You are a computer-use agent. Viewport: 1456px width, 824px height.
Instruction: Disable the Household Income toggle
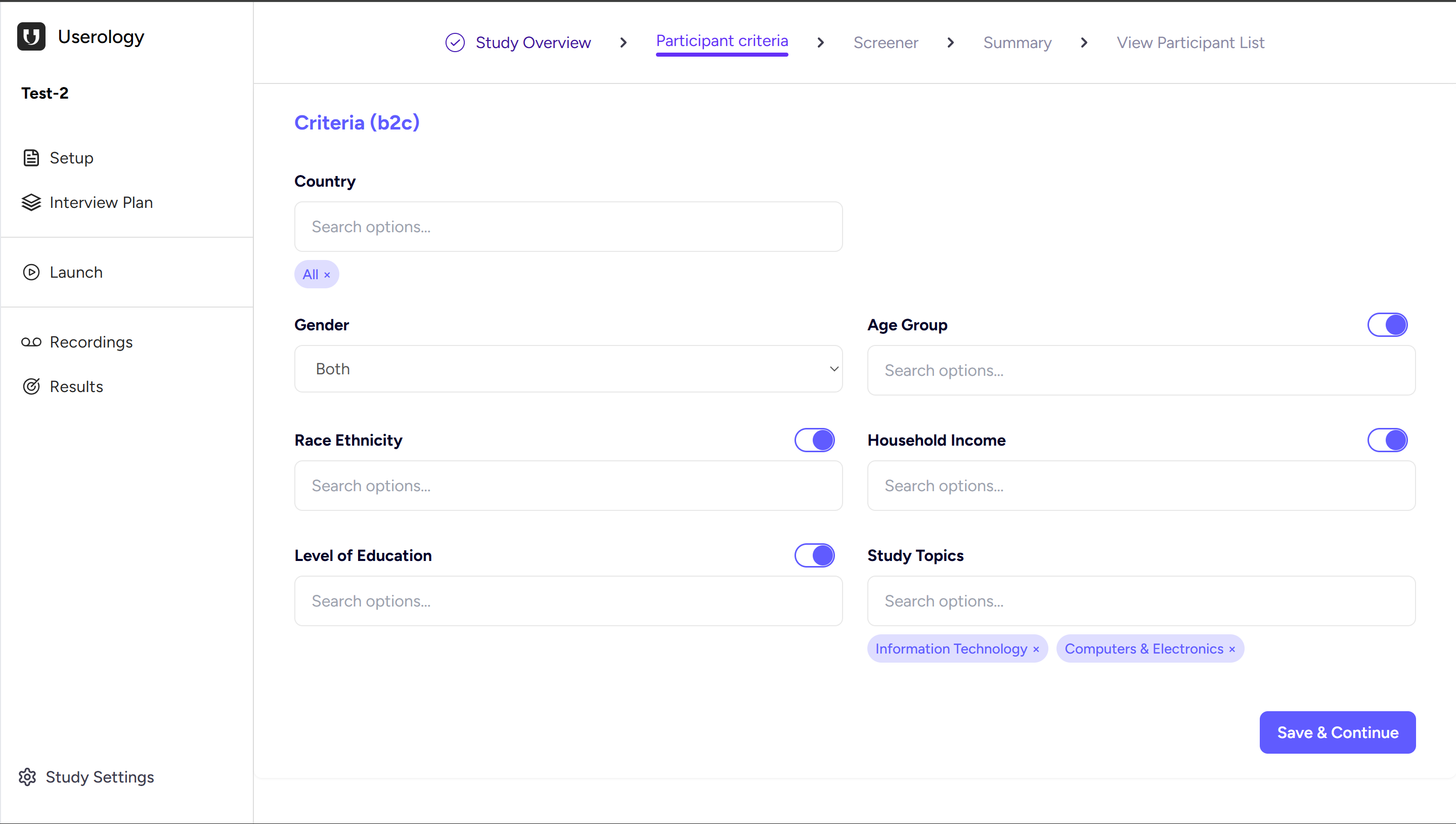click(1387, 440)
